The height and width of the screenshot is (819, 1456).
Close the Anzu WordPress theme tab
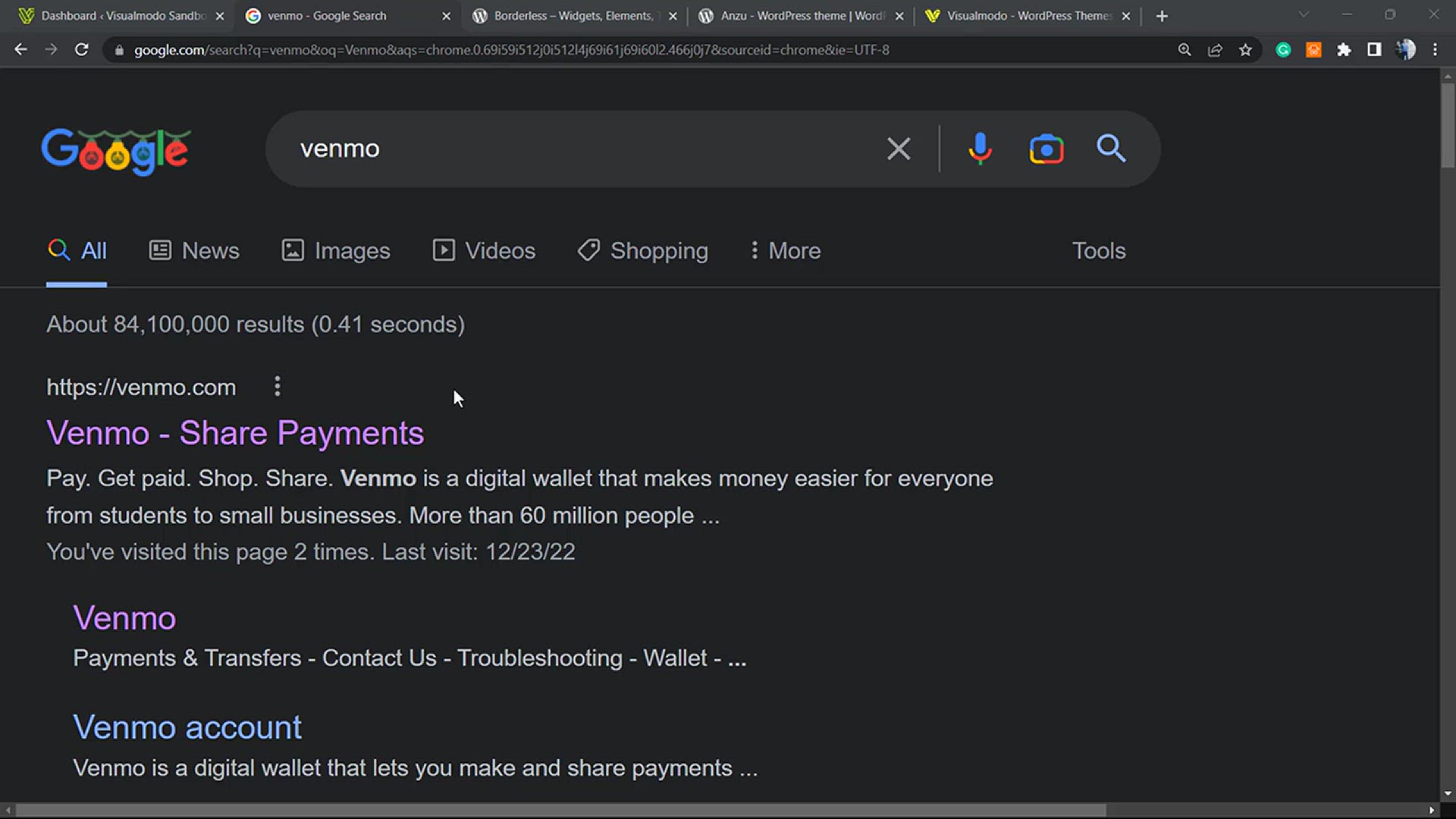pos(899,16)
